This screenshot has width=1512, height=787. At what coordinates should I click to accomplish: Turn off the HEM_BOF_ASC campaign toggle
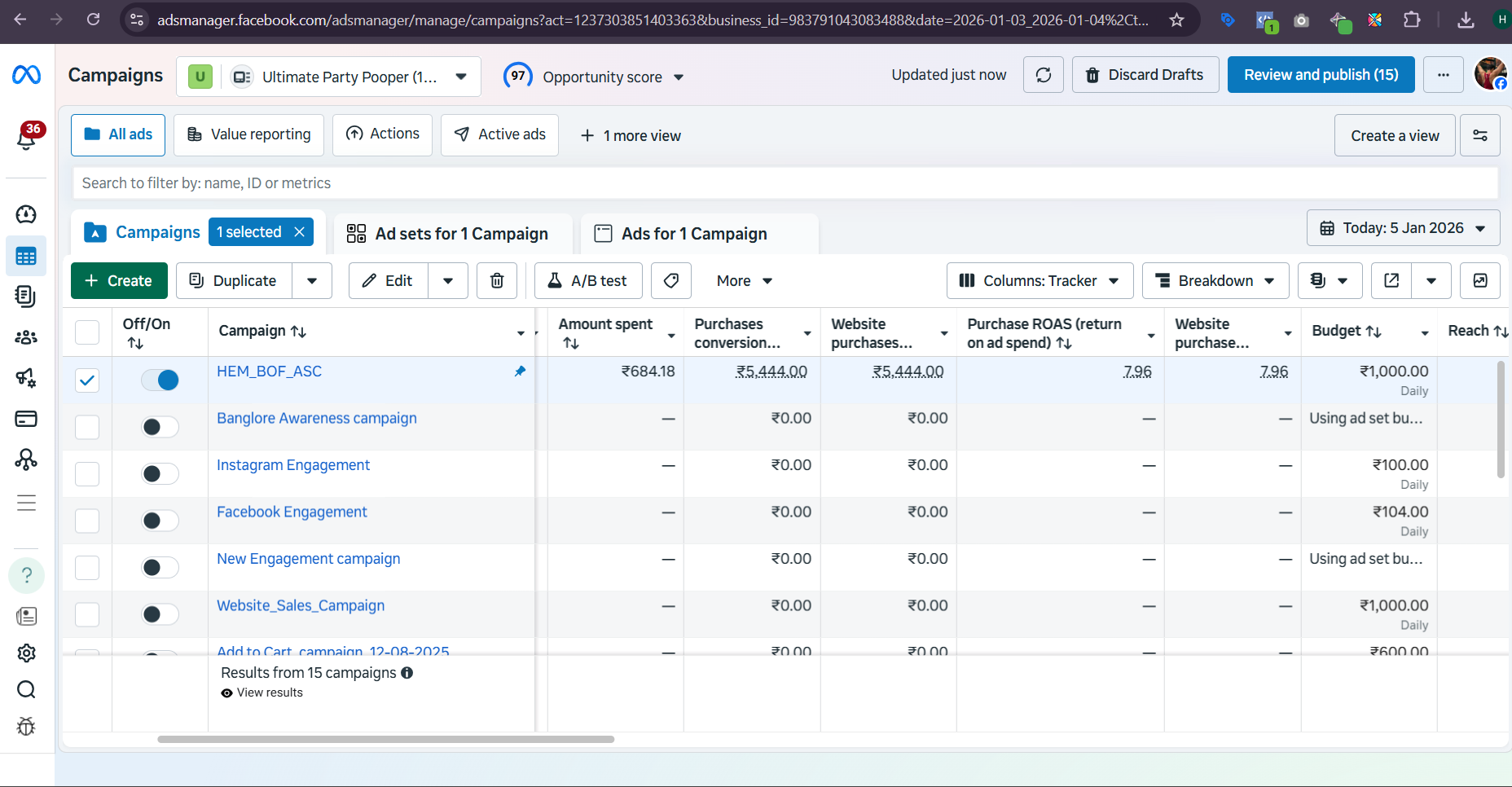tap(160, 380)
